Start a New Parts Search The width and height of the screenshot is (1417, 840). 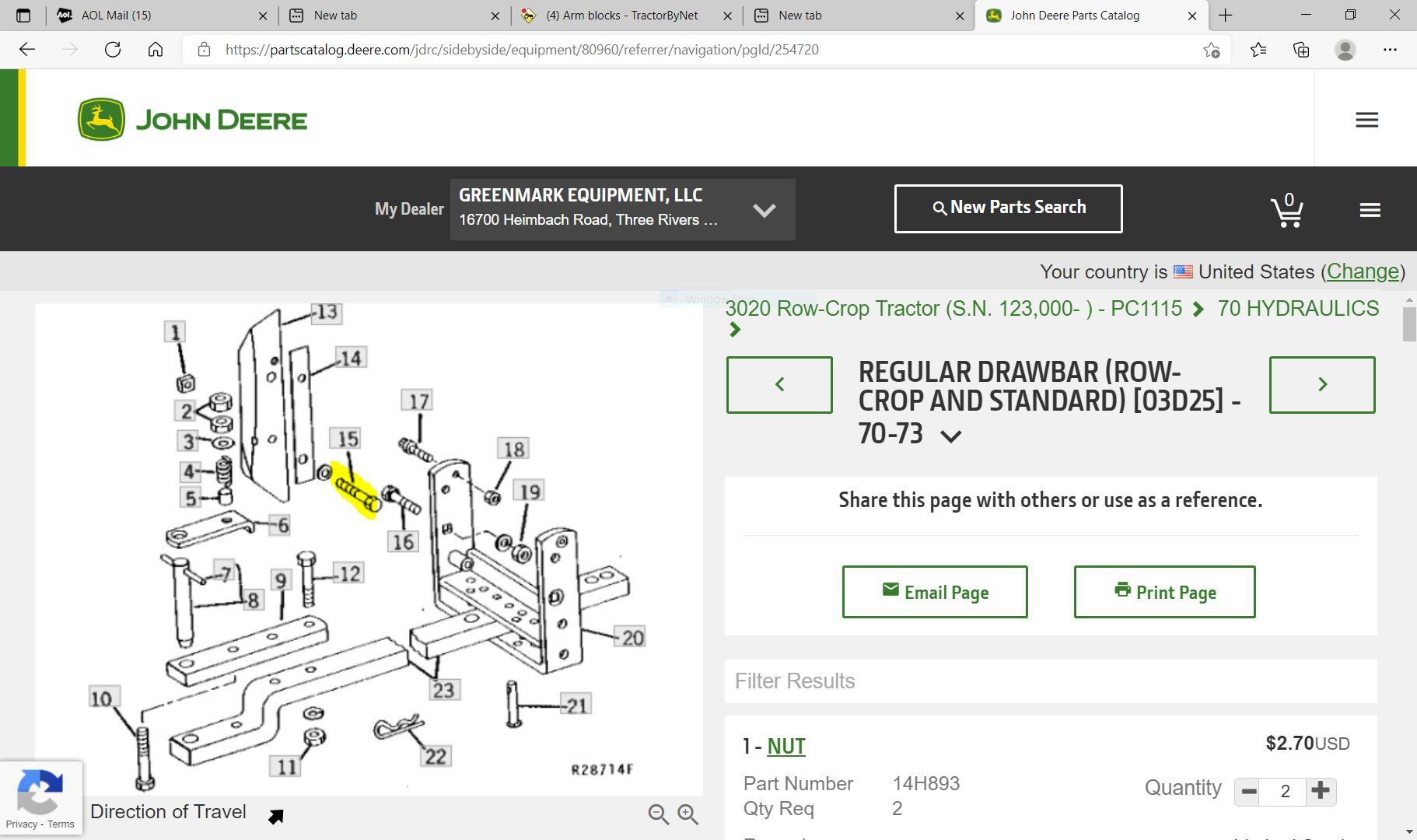1008,208
